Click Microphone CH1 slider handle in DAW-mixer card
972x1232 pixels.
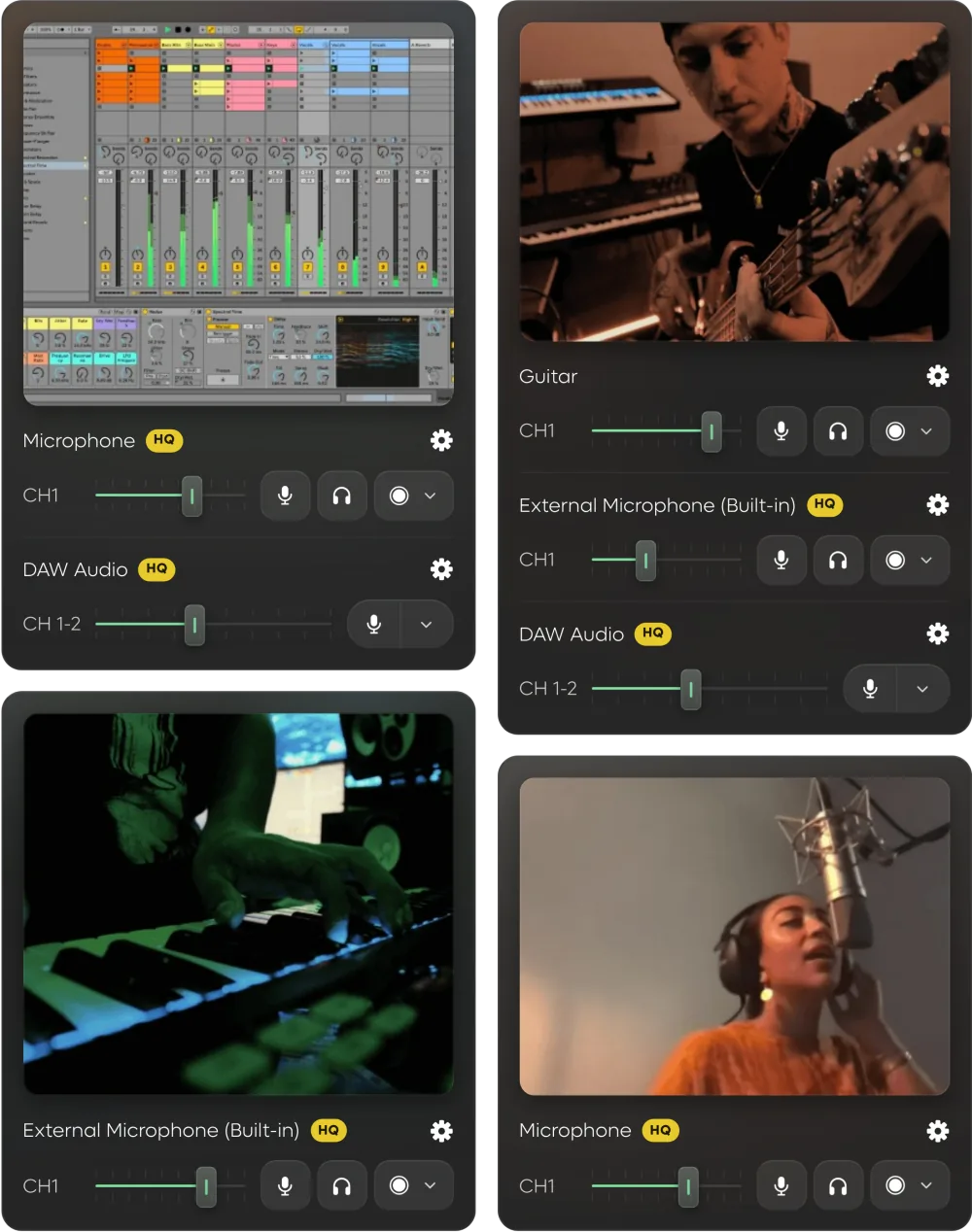point(191,496)
